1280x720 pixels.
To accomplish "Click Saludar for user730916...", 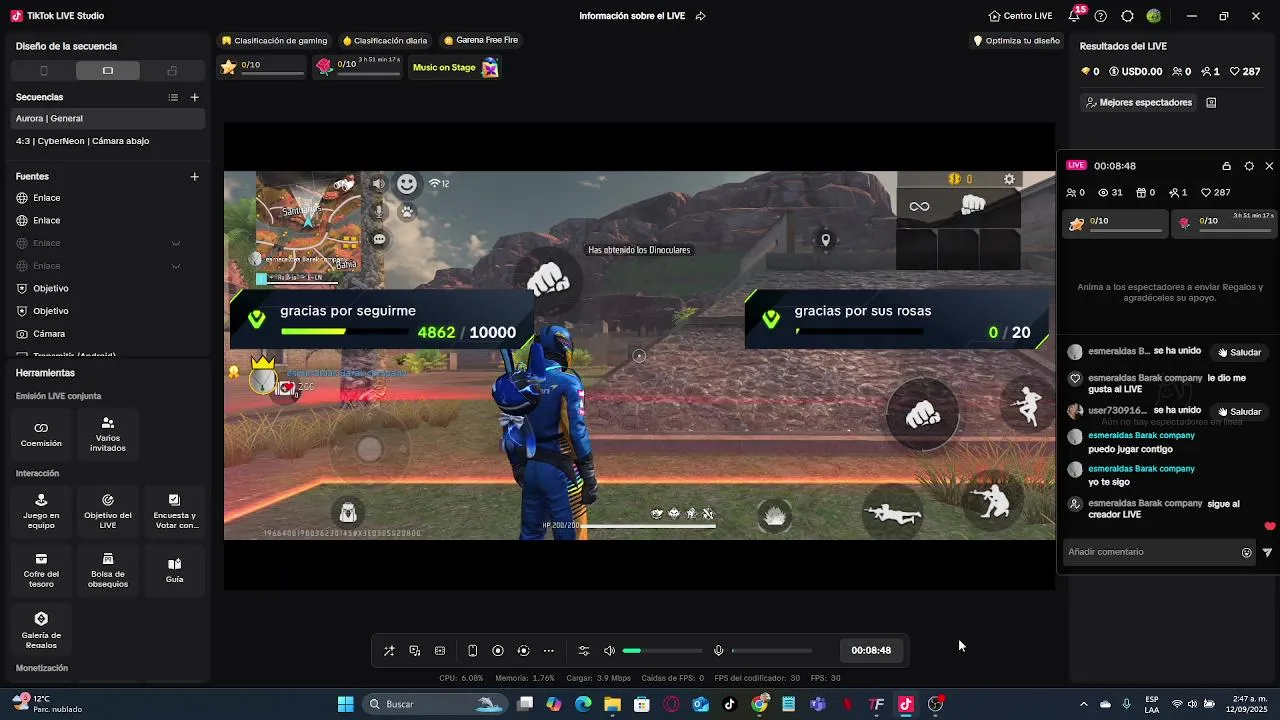I will tap(1239, 411).
